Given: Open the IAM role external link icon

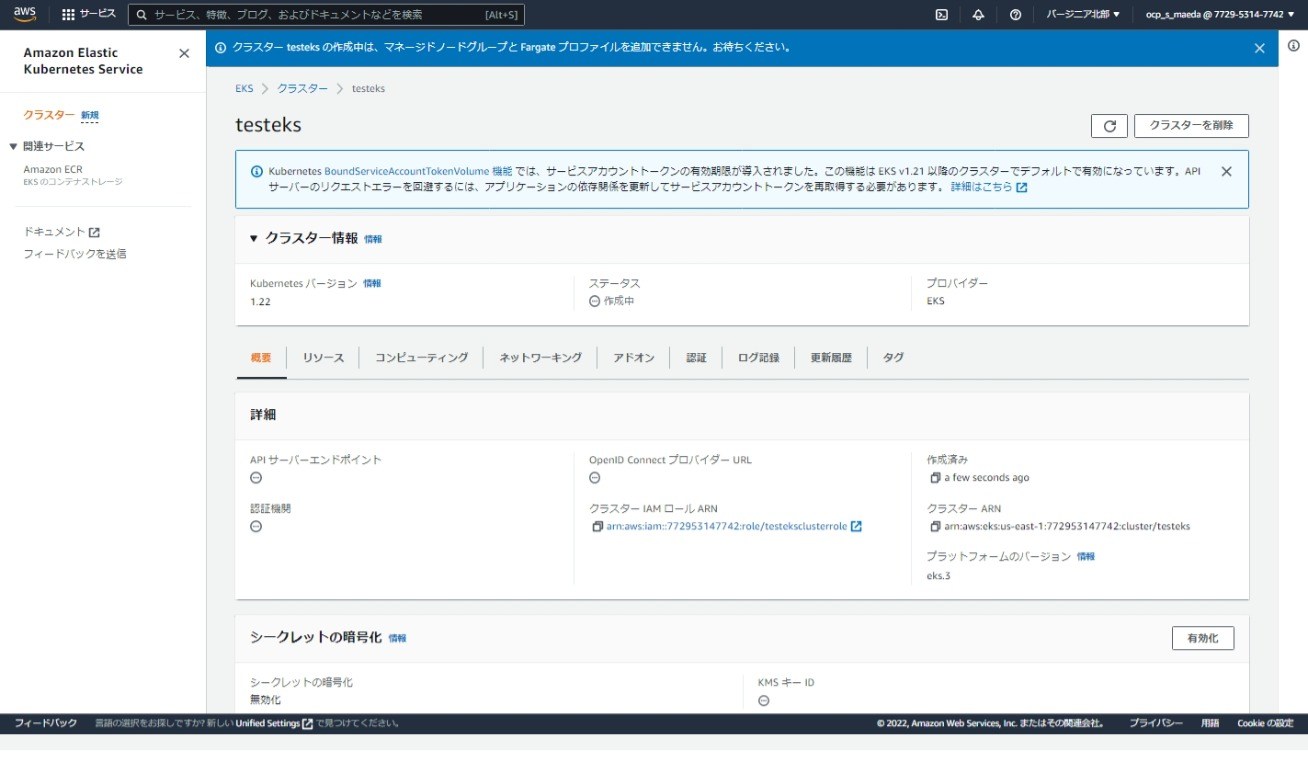Looking at the screenshot, I should coord(856,526).
